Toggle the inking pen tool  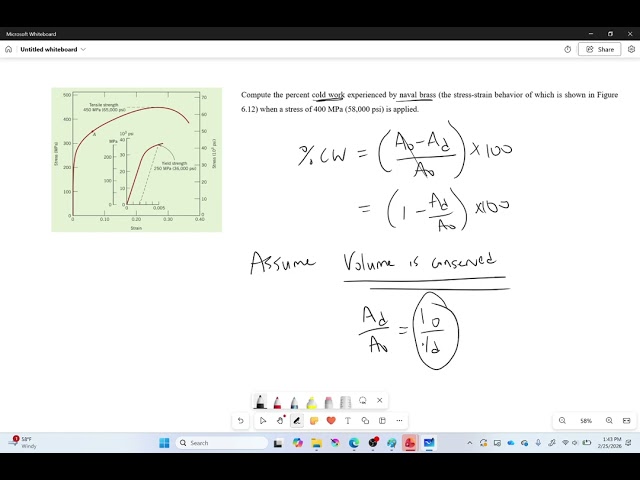(x=297, y=420)
